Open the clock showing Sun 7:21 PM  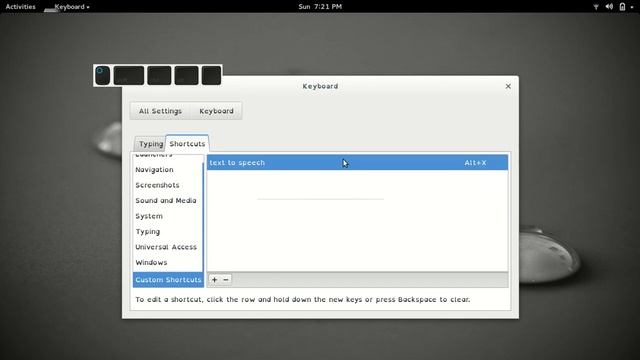320,7
